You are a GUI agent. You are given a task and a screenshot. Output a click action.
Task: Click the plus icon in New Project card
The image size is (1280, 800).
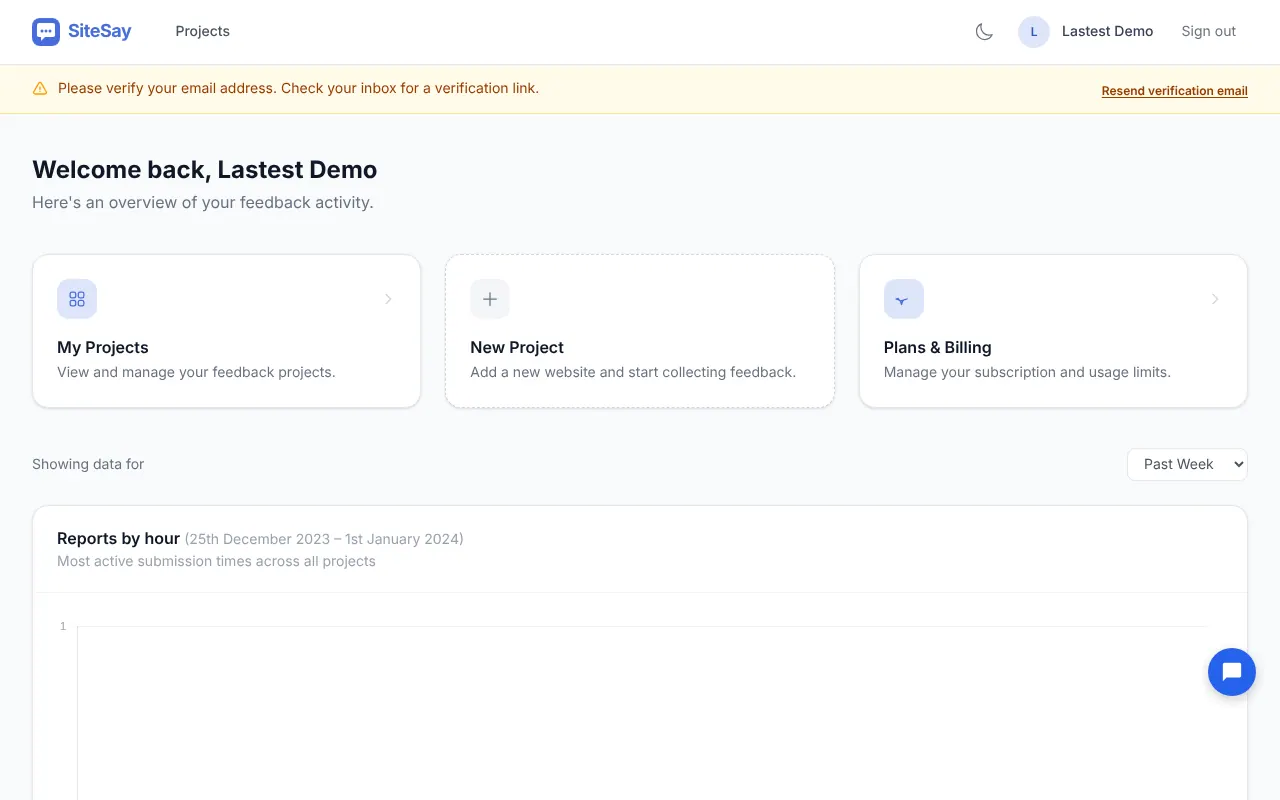(490, 299)
